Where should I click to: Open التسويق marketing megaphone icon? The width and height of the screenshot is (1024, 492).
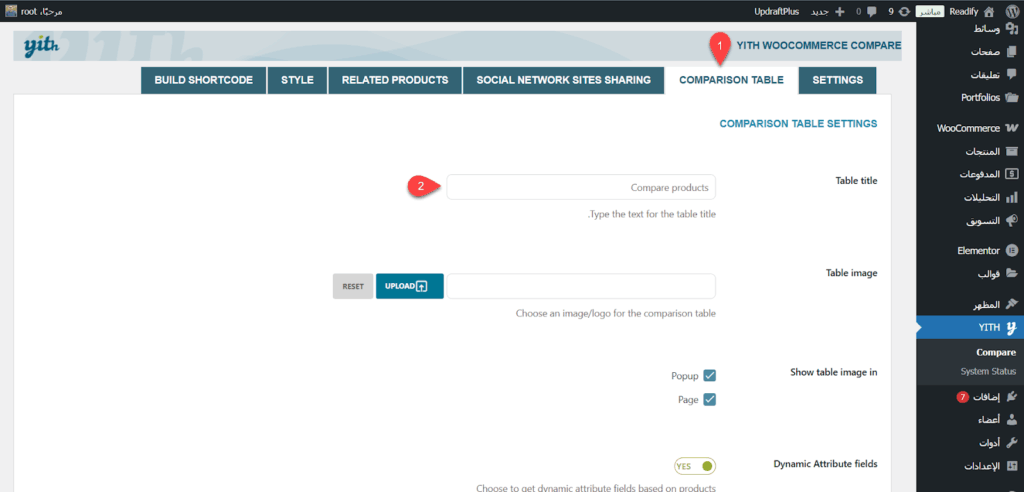(1012, 220)
